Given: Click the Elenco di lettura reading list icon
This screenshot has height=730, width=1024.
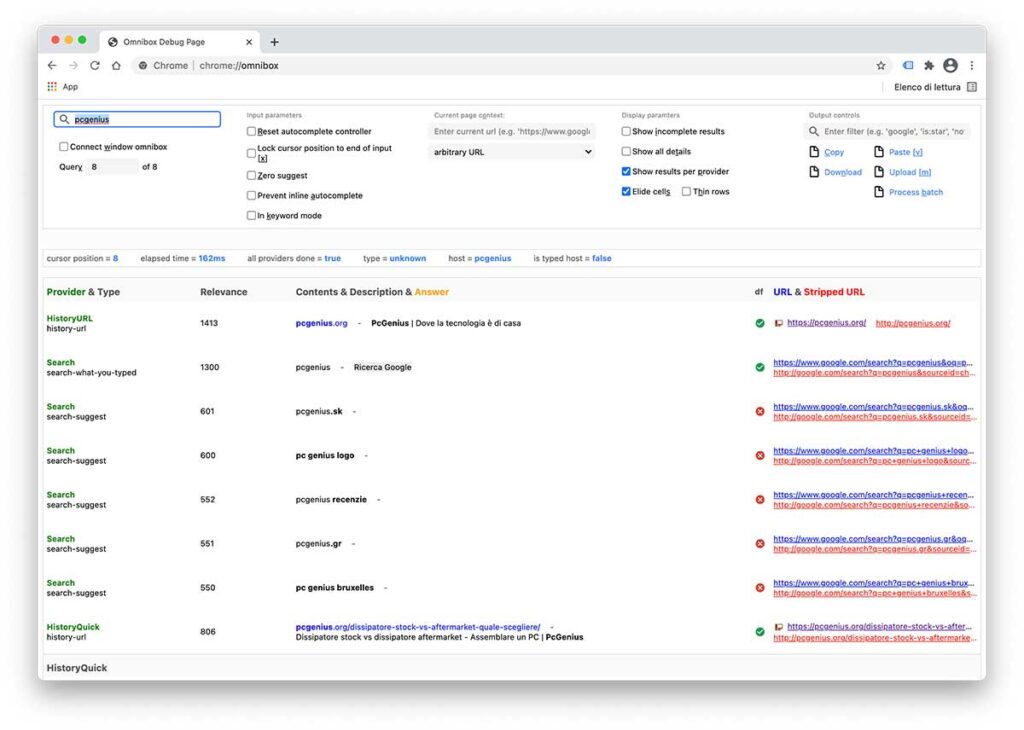Looking at the screenshot, I should (x=972, y=87).
